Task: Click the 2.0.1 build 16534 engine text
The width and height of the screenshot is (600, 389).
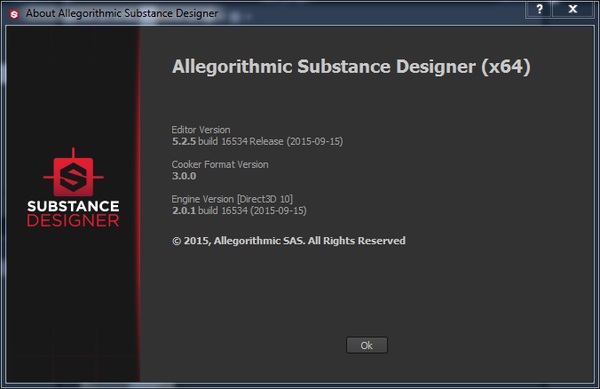Action: (x=210, y=210)
